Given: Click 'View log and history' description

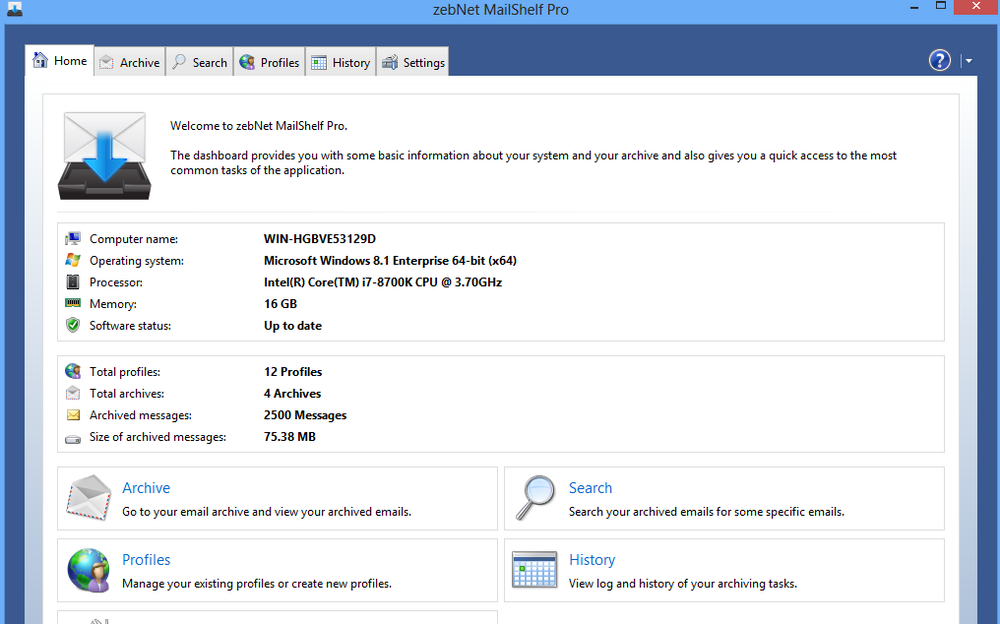Looking at the screenshot, I should point(683,583).
